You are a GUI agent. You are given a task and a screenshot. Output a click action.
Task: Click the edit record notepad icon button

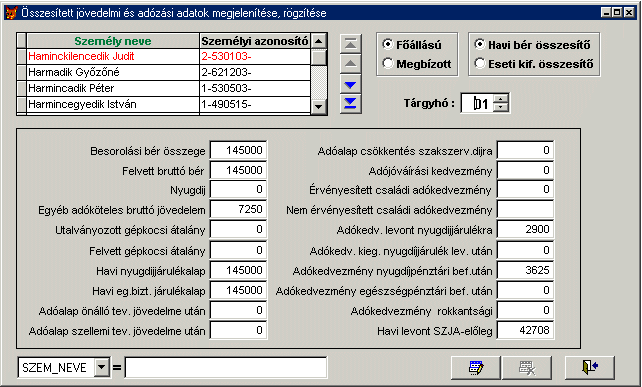[x=476, y=368]
